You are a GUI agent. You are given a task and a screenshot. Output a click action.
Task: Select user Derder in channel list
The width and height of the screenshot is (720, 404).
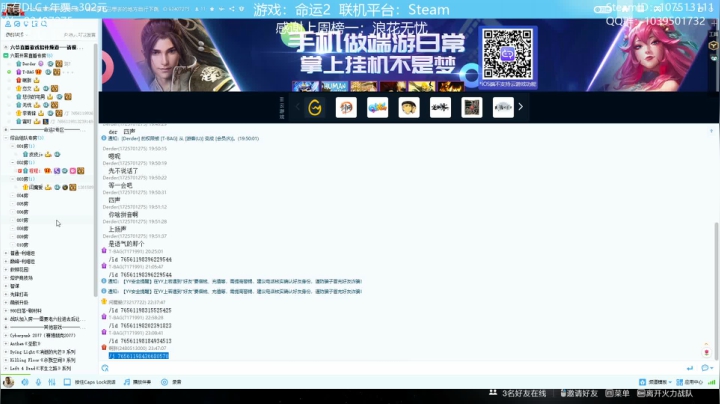(29, 64)
